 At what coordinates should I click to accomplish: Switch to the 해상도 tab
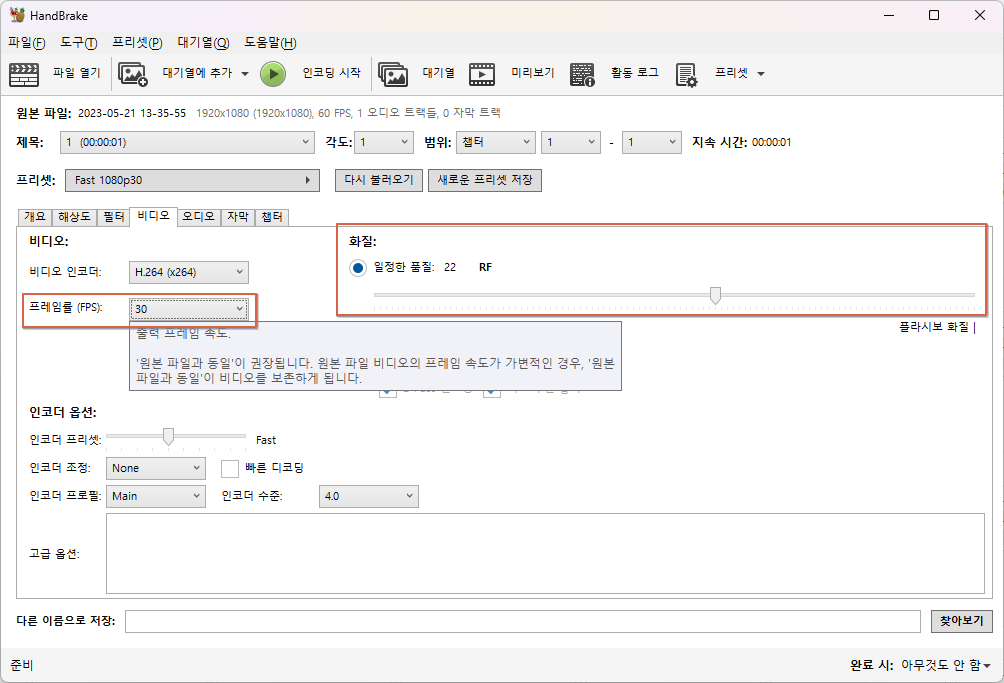click(74, 217)
